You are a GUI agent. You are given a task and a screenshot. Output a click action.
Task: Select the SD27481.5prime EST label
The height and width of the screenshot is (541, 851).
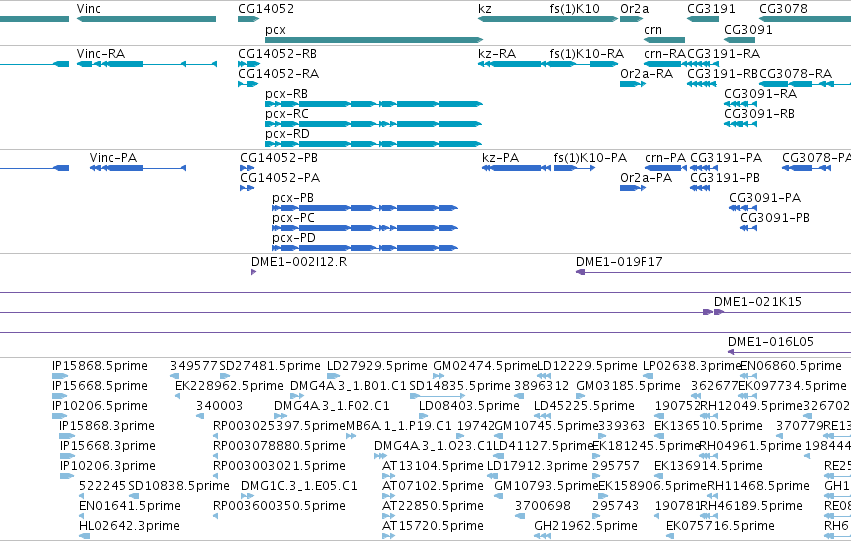(x=270, y=366)
